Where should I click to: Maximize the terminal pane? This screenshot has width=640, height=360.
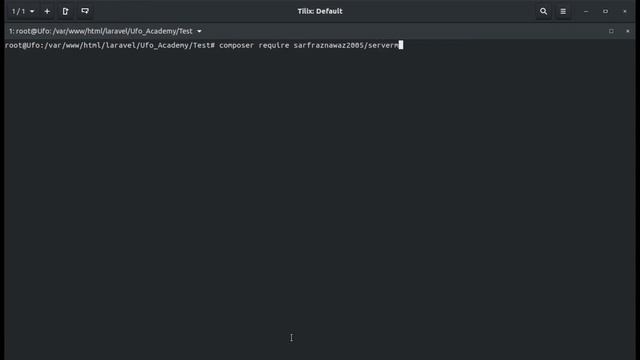click(x=611, y=31)
